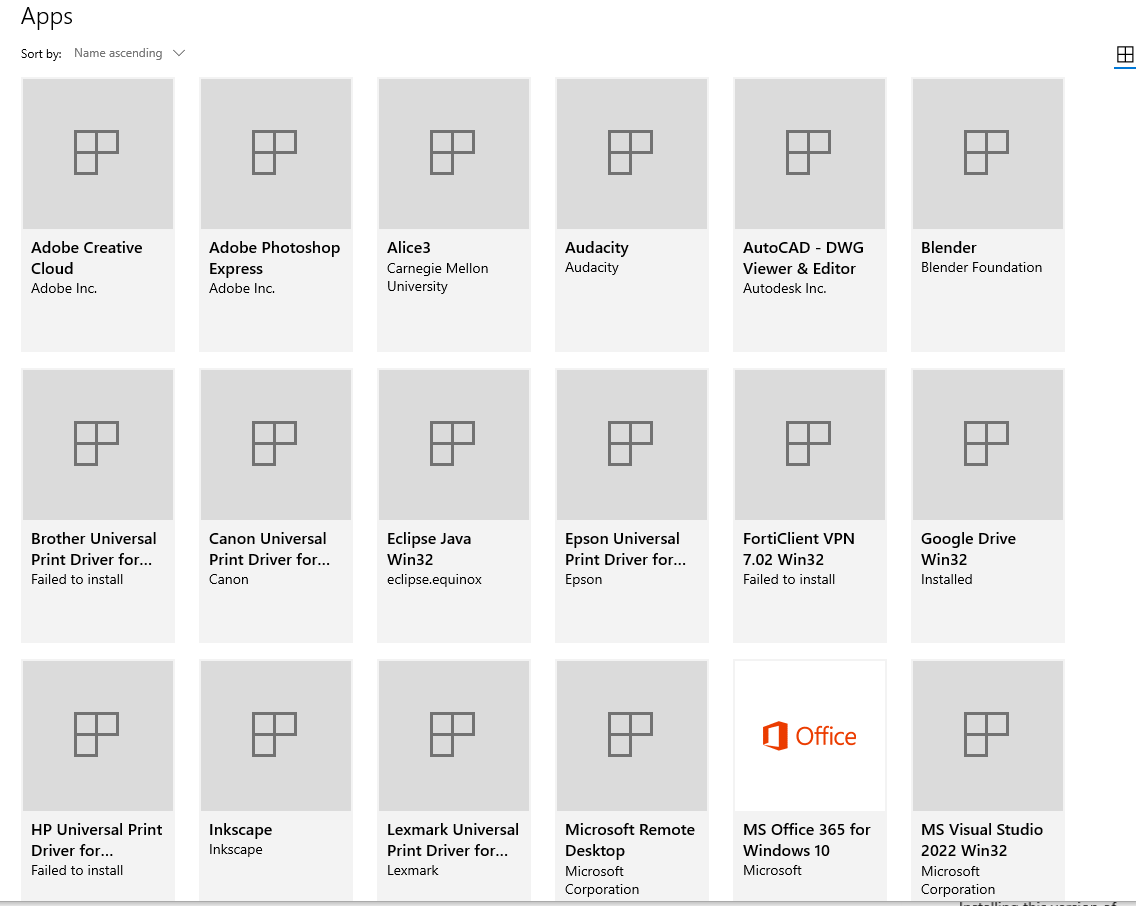Open the Microsoft Remote Desktop tile icon
The width and height of the screenshot is (1136, 906).
(632, 736)
